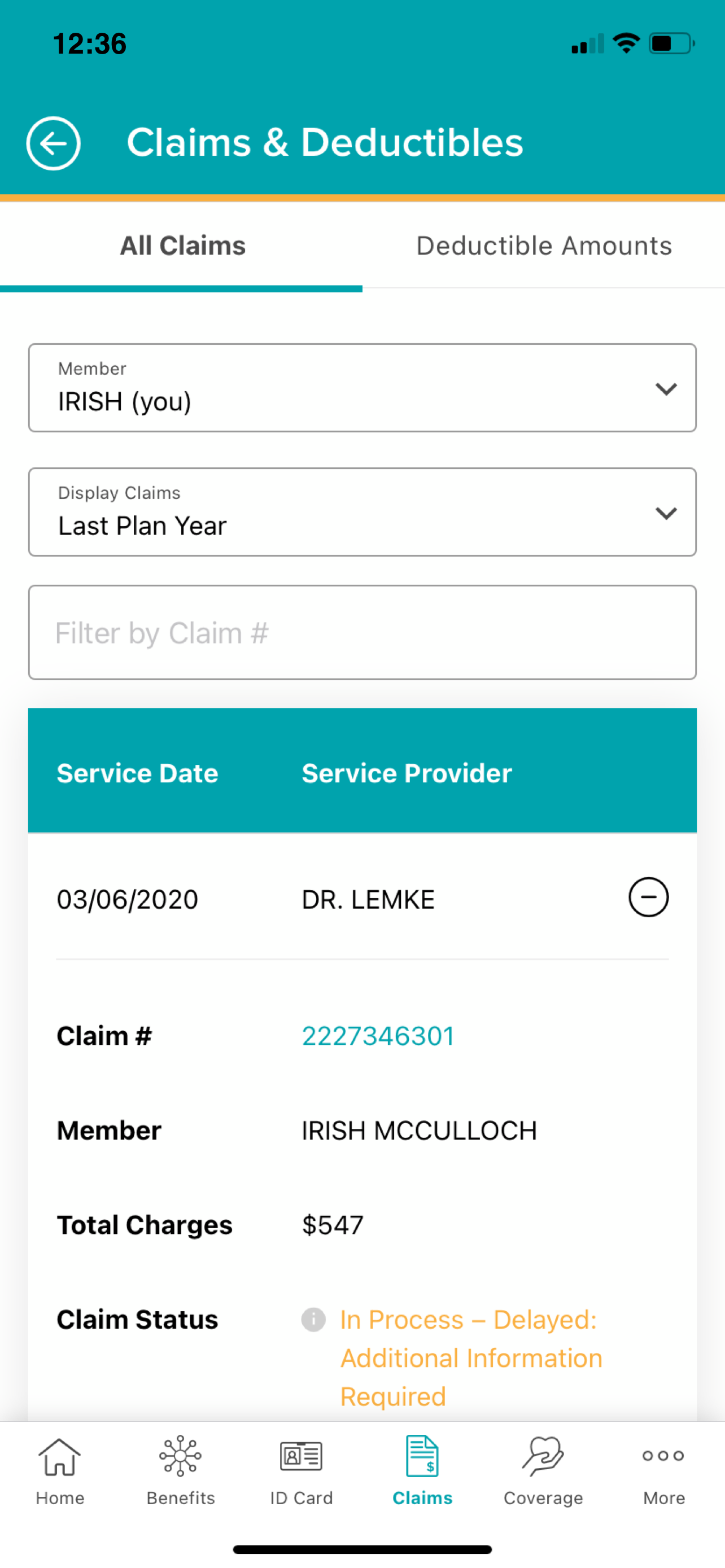725x1568 pixels.
Task: Expand the Member dropdown chevron
Action: (667, 389)
